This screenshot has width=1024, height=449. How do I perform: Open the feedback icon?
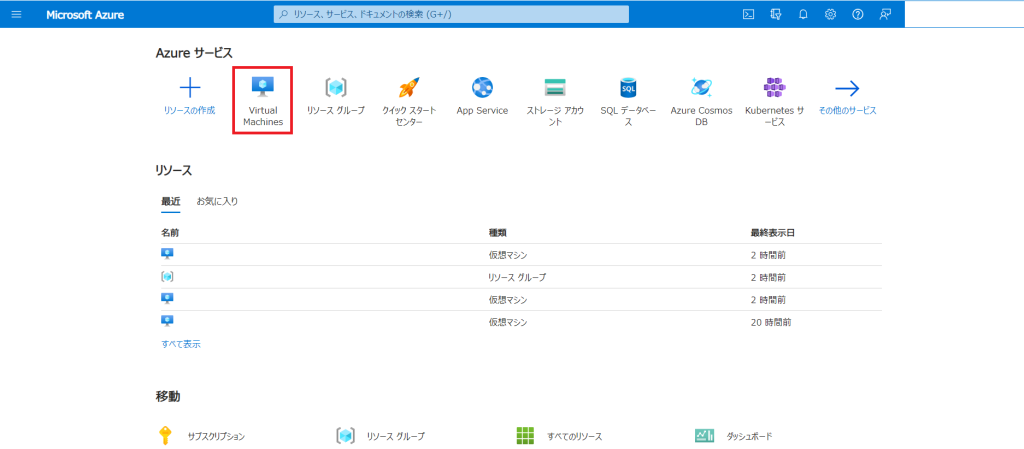(885, 14)
